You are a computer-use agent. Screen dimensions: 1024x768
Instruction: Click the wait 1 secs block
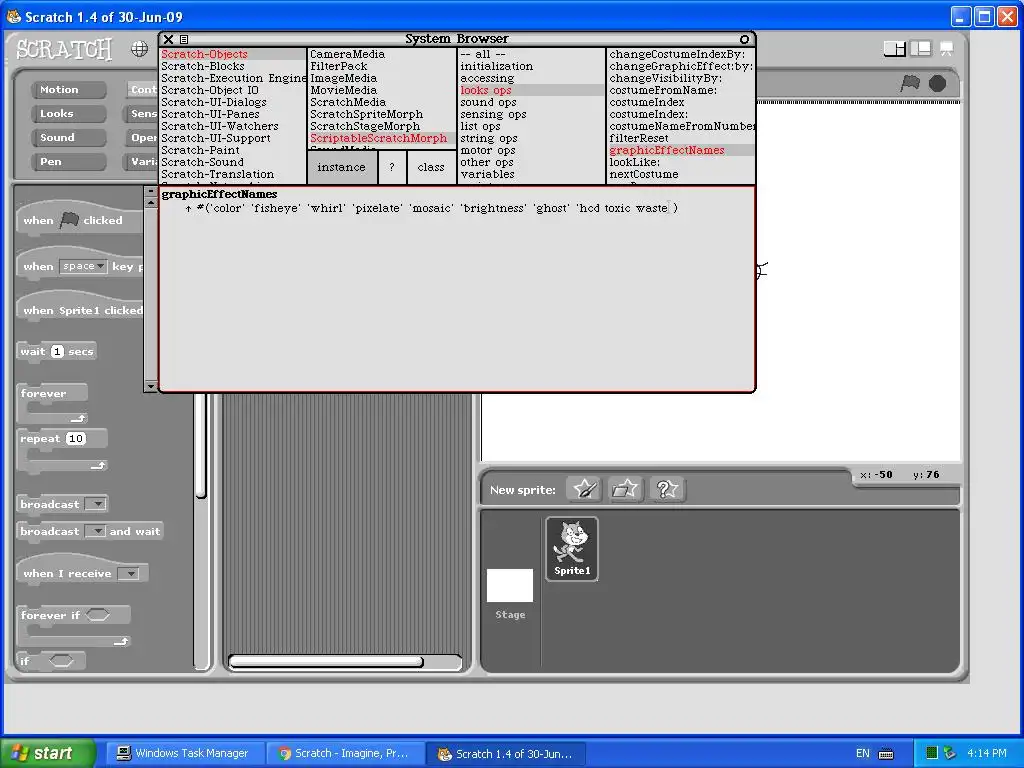click(x=57, y=351)
